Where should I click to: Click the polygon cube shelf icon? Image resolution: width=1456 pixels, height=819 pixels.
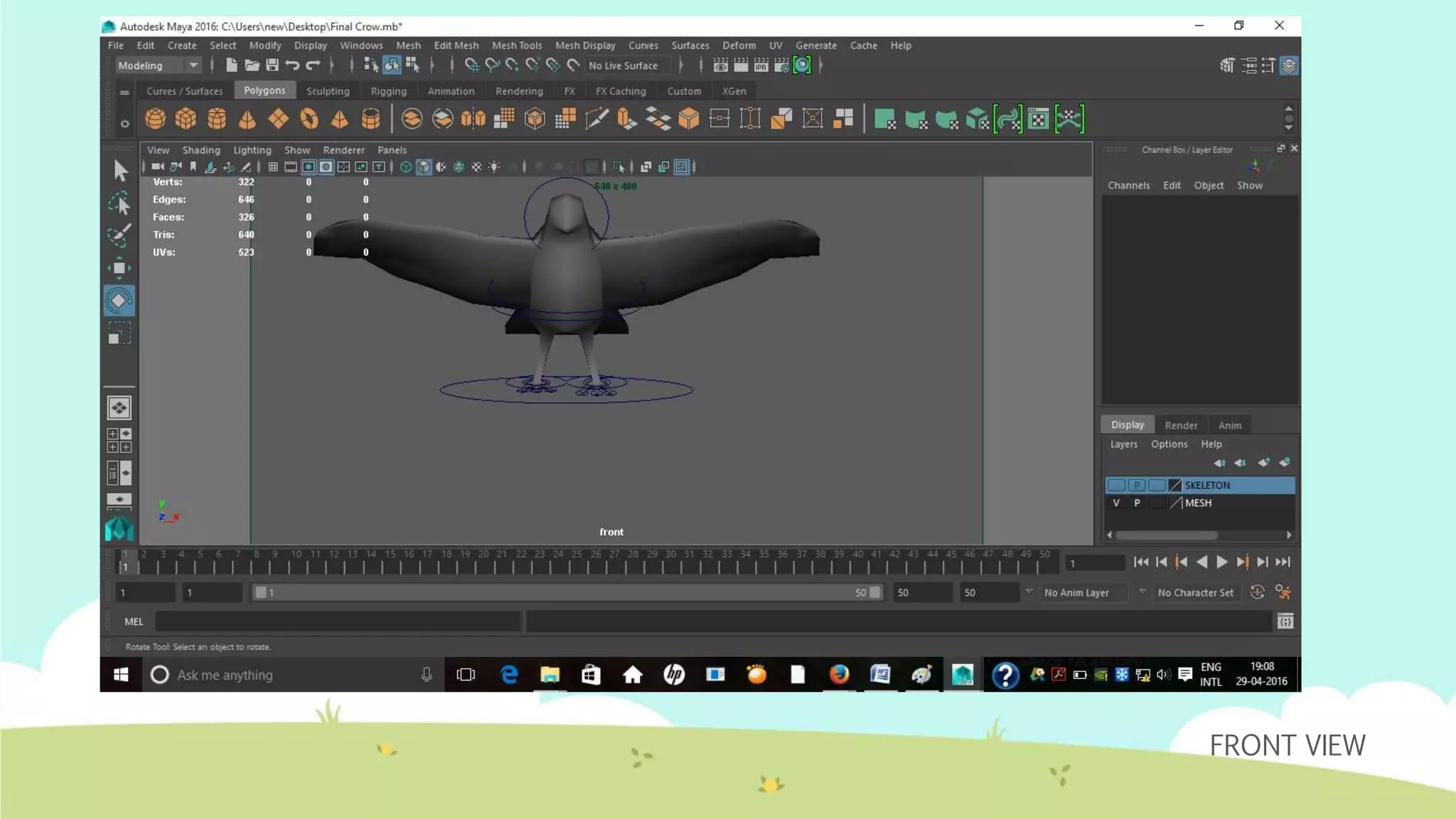pos(186,119)
